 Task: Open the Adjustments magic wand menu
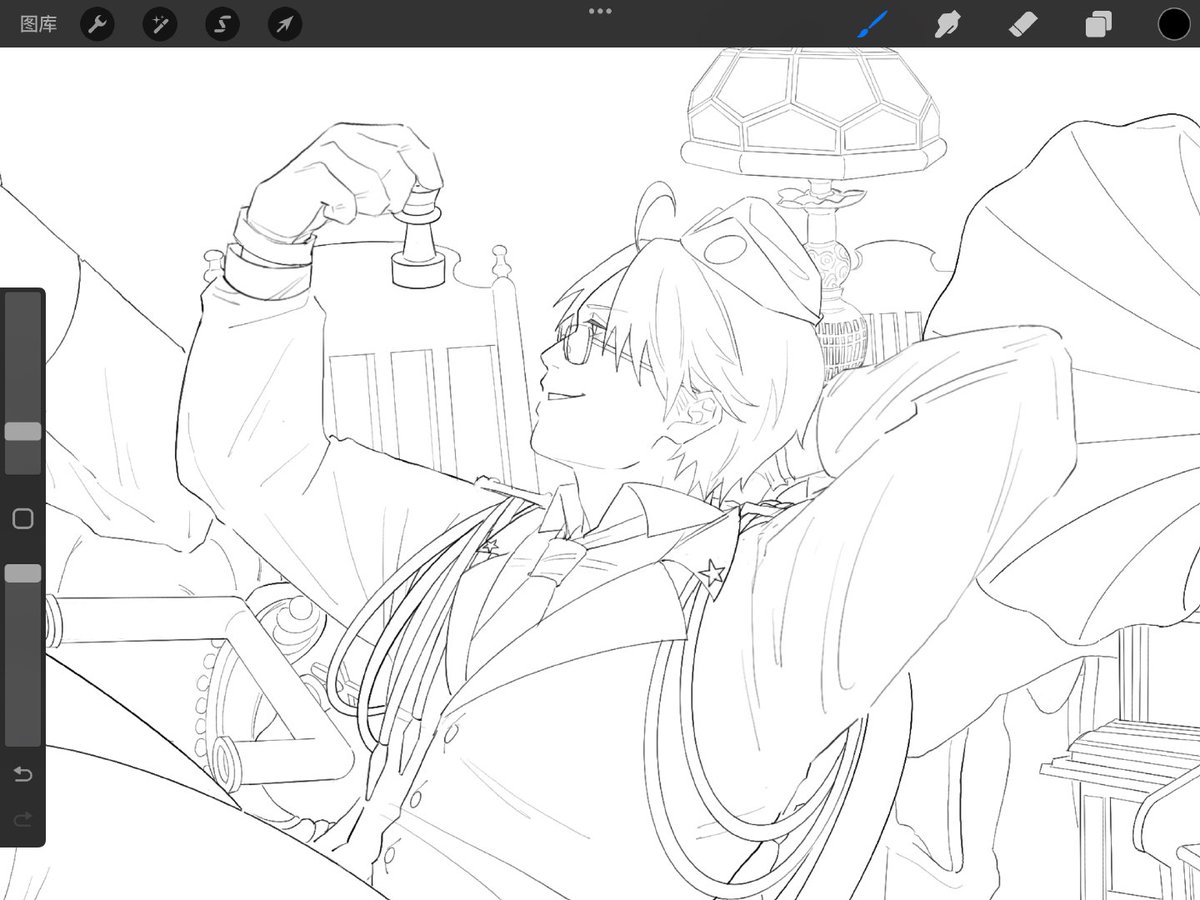pyautogui.click(x=160, y=24)
